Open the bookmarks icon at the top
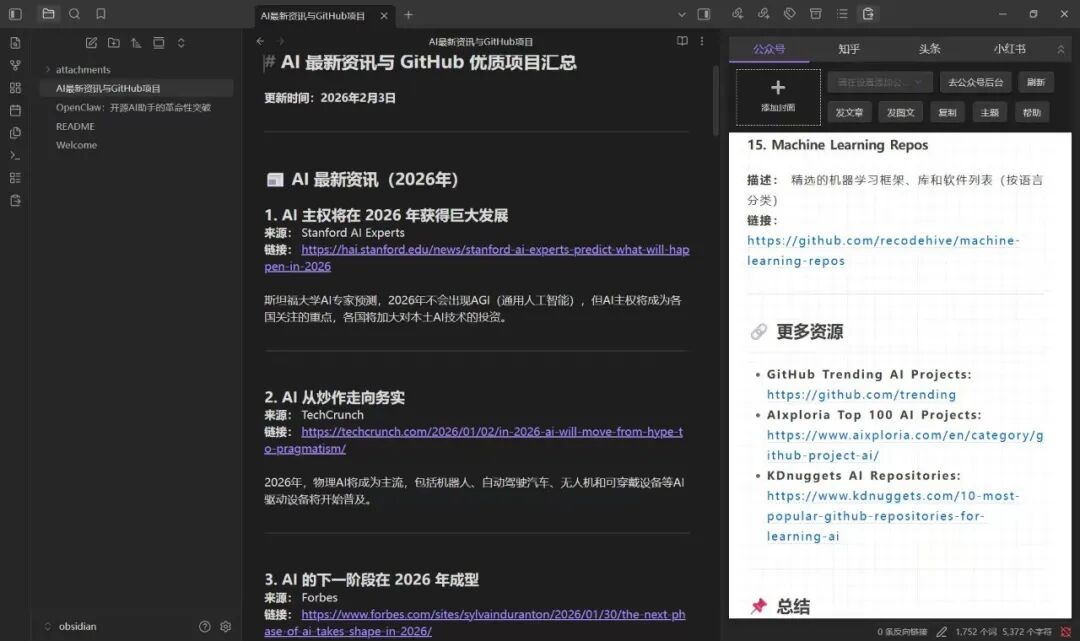The image size is (1080, 641). coord(103,14)
